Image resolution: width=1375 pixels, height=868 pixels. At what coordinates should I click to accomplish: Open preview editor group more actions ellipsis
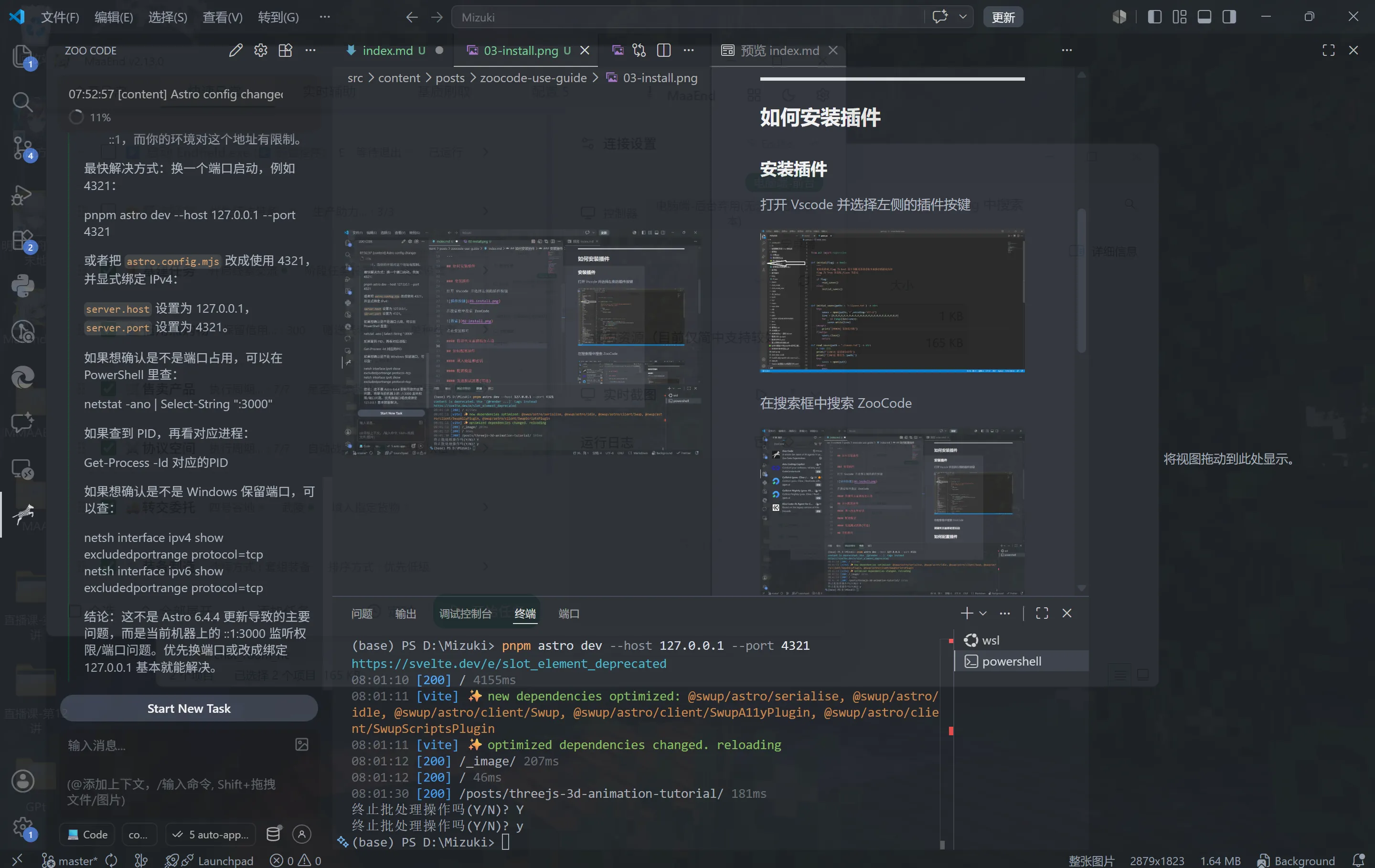[x=1066, y=50]
